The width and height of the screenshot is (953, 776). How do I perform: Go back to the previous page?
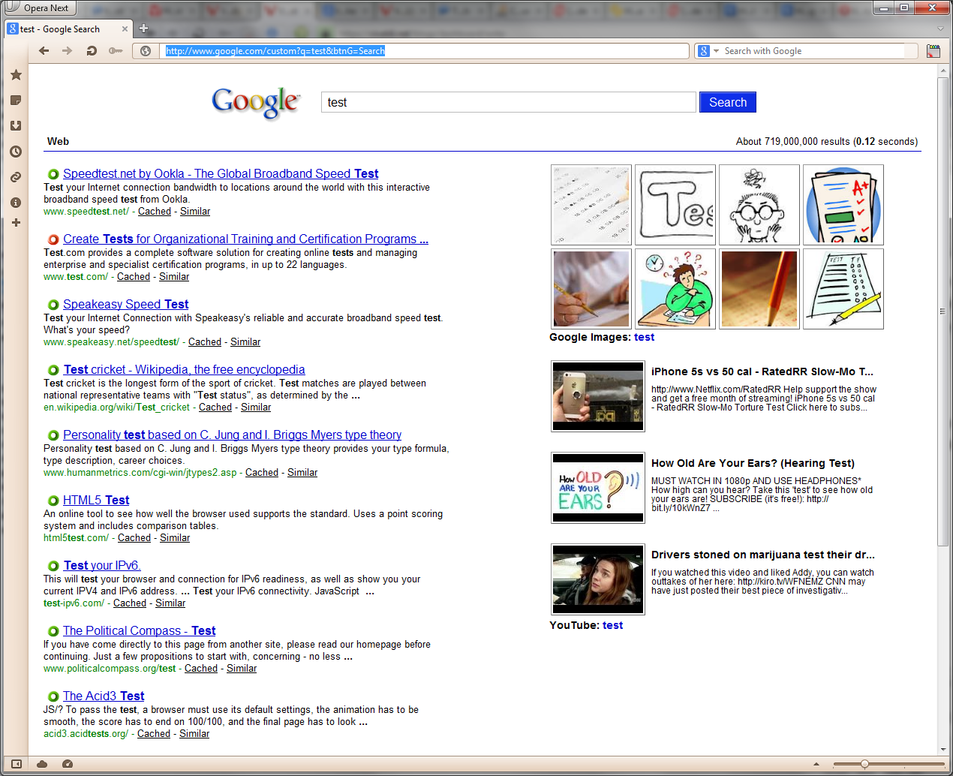pos(44,51)
